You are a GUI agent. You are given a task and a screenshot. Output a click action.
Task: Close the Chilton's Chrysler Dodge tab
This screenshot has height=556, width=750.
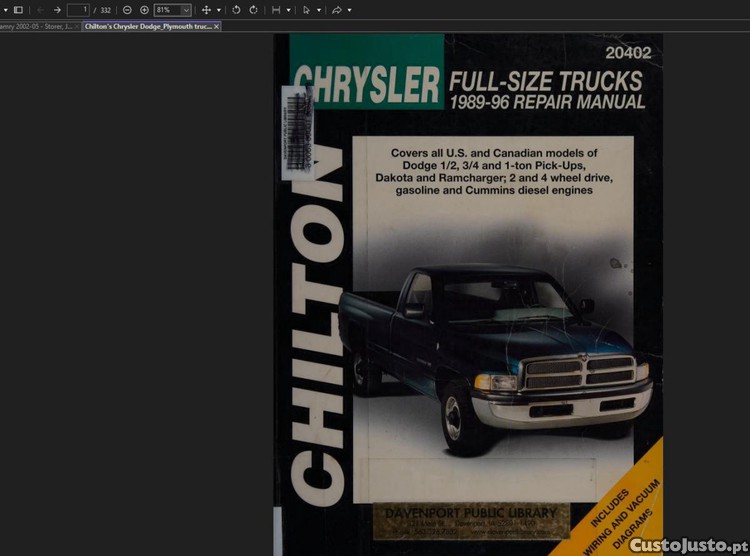tap(217, 26)
